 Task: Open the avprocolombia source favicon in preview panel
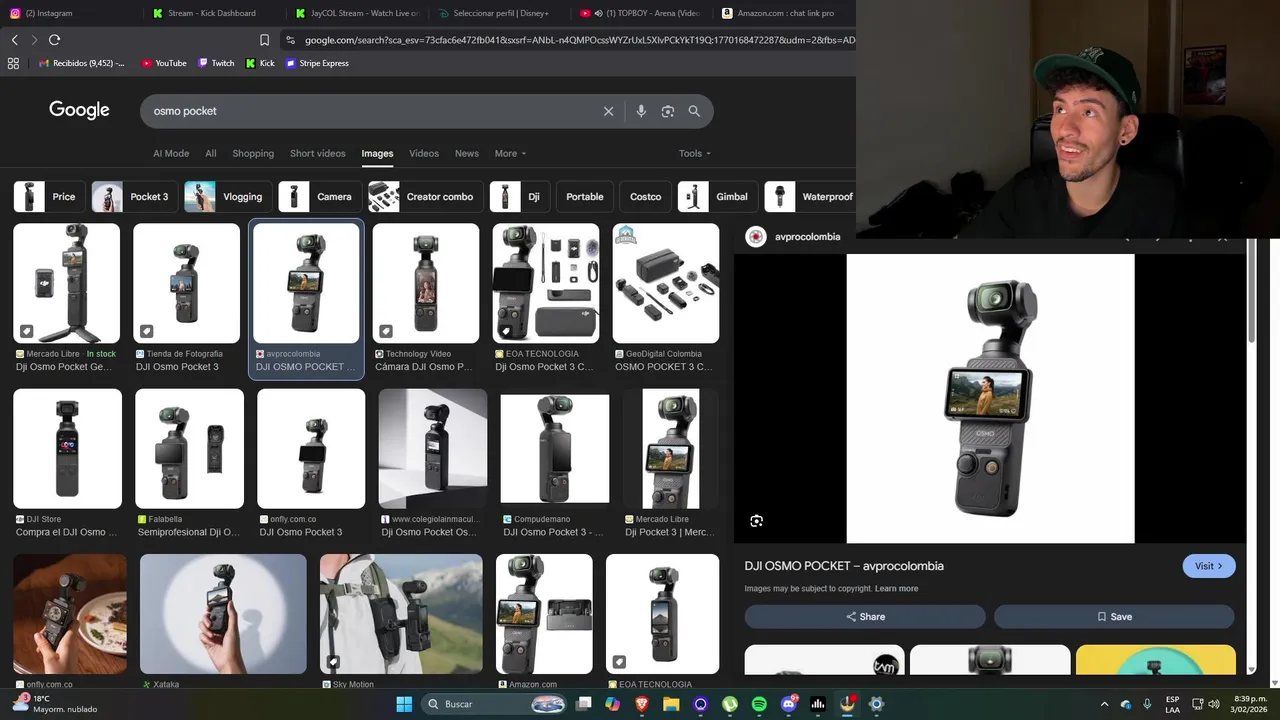[756, 237]
